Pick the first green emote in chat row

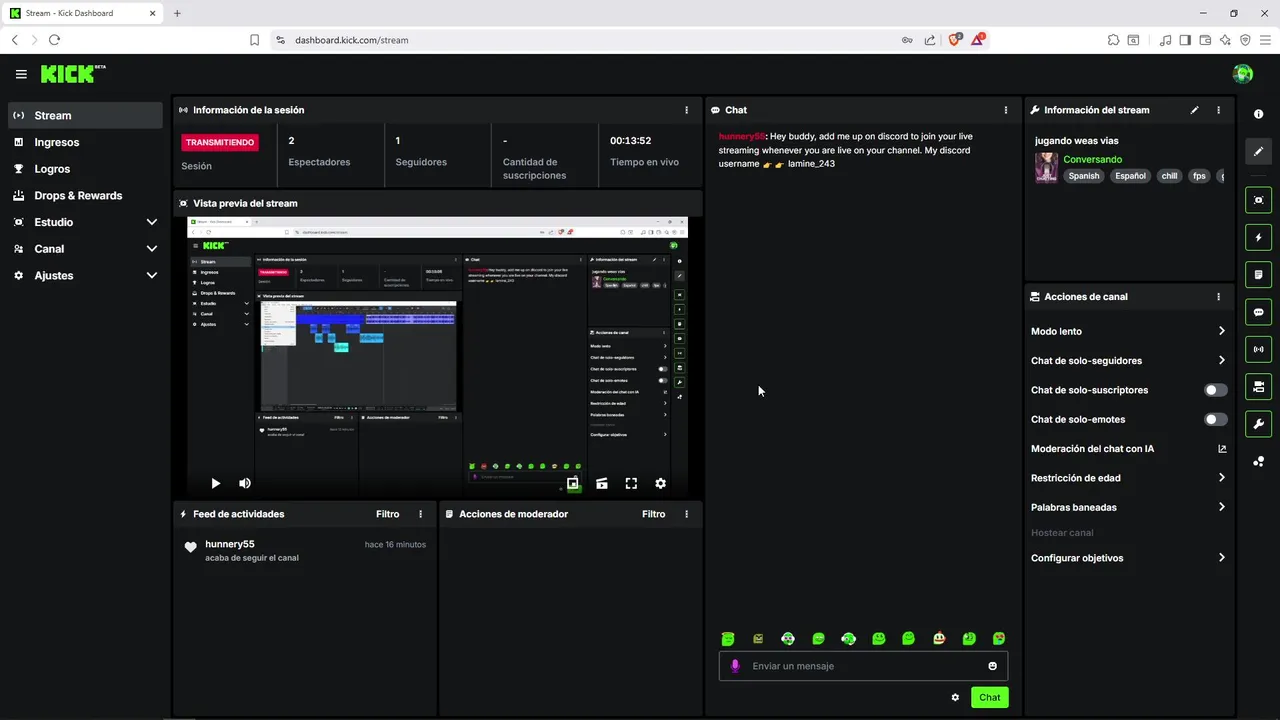[x=728, y=639]
